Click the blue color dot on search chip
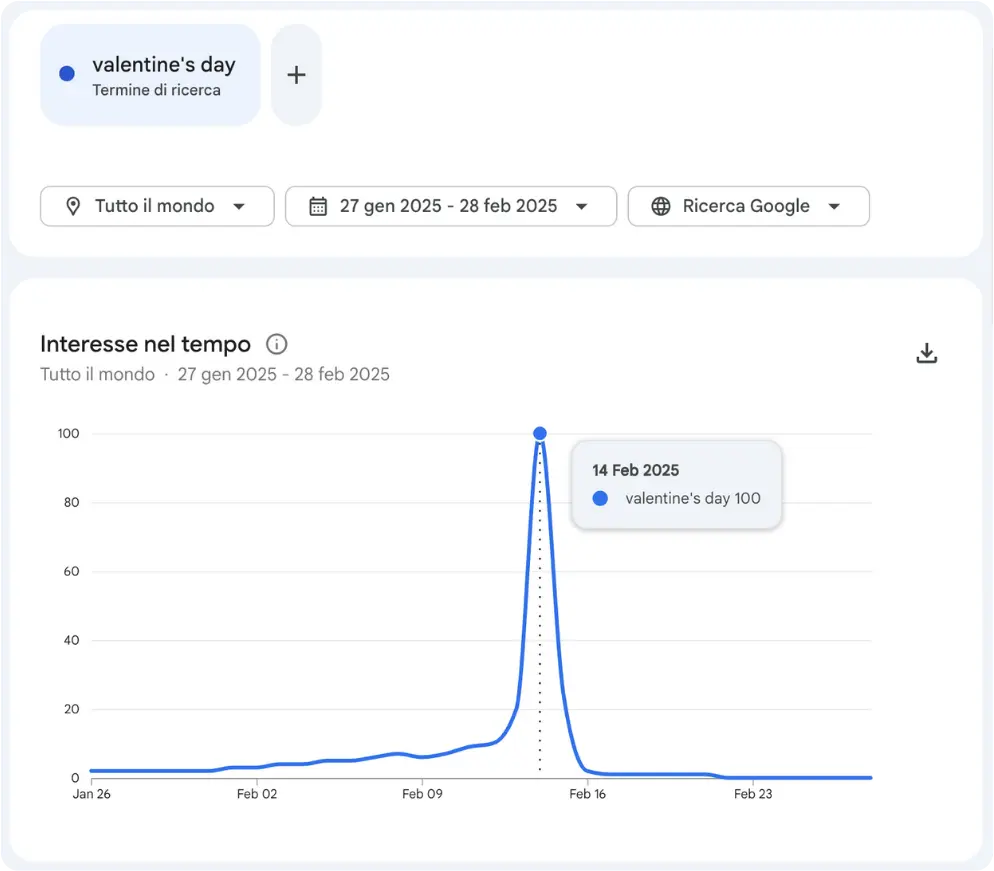Viewport: 994px width, 871px height. point(67,74)
